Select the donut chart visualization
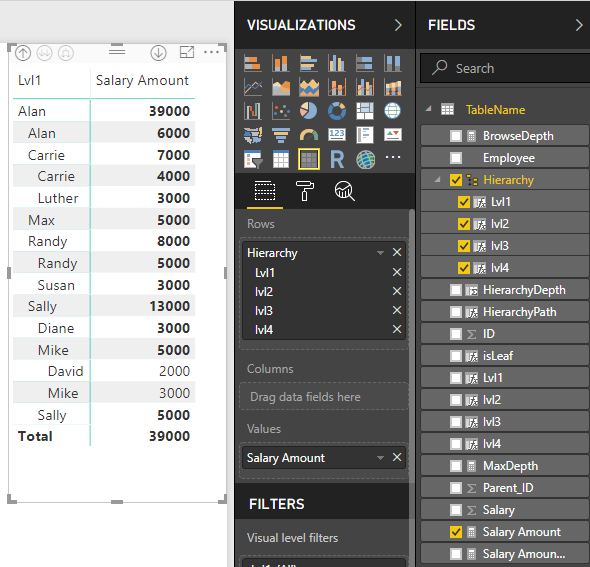 [337, 111]
